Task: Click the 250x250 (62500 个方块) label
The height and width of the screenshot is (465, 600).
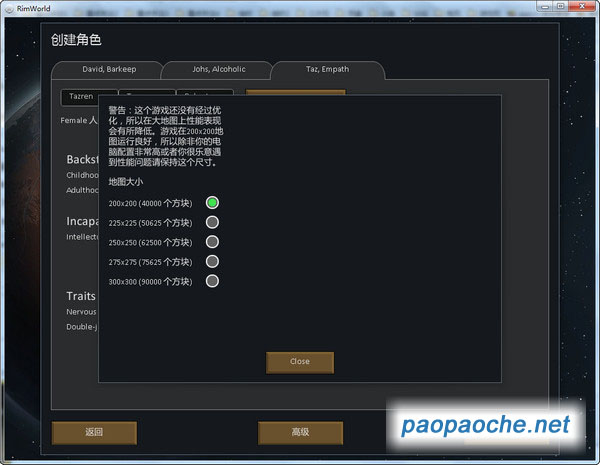Action: (x=150, y=242)
